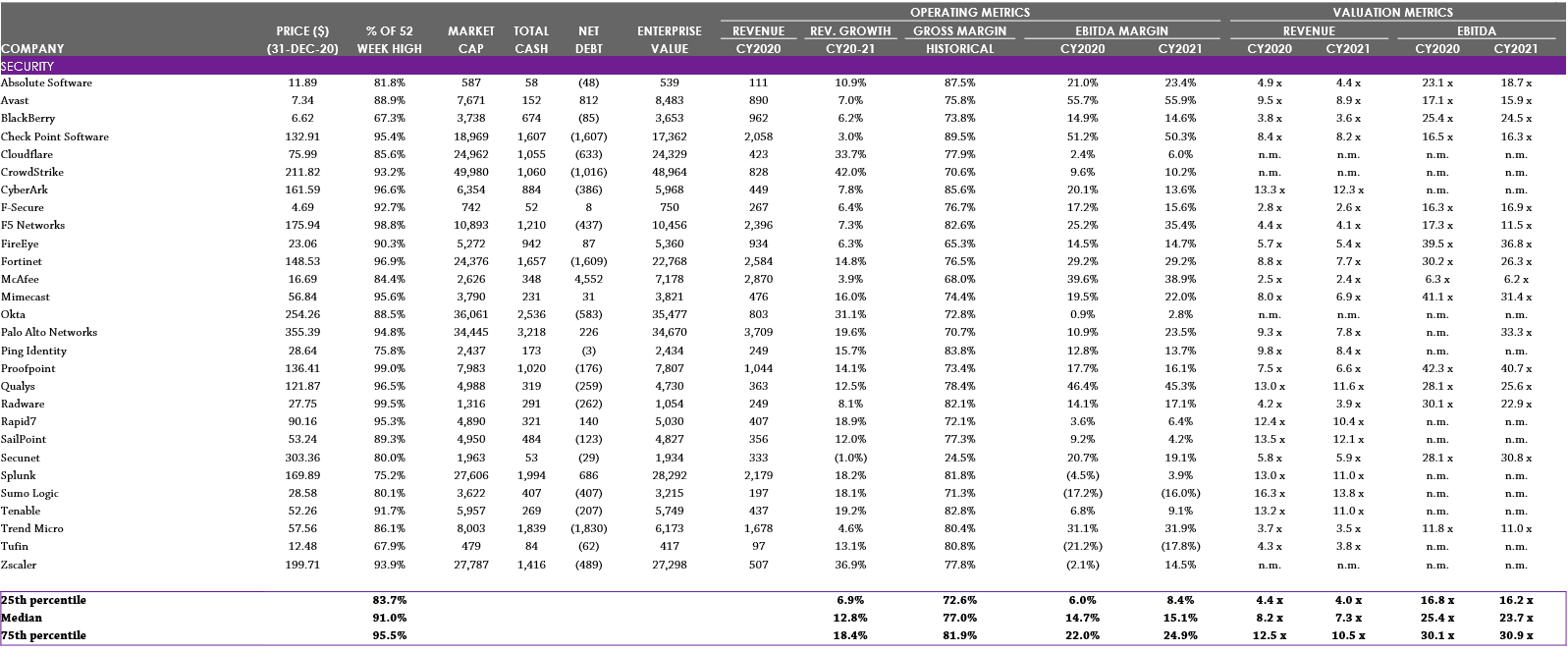Select McAfee's CY2020 revenue 2,870

click(x=759, y=279)
